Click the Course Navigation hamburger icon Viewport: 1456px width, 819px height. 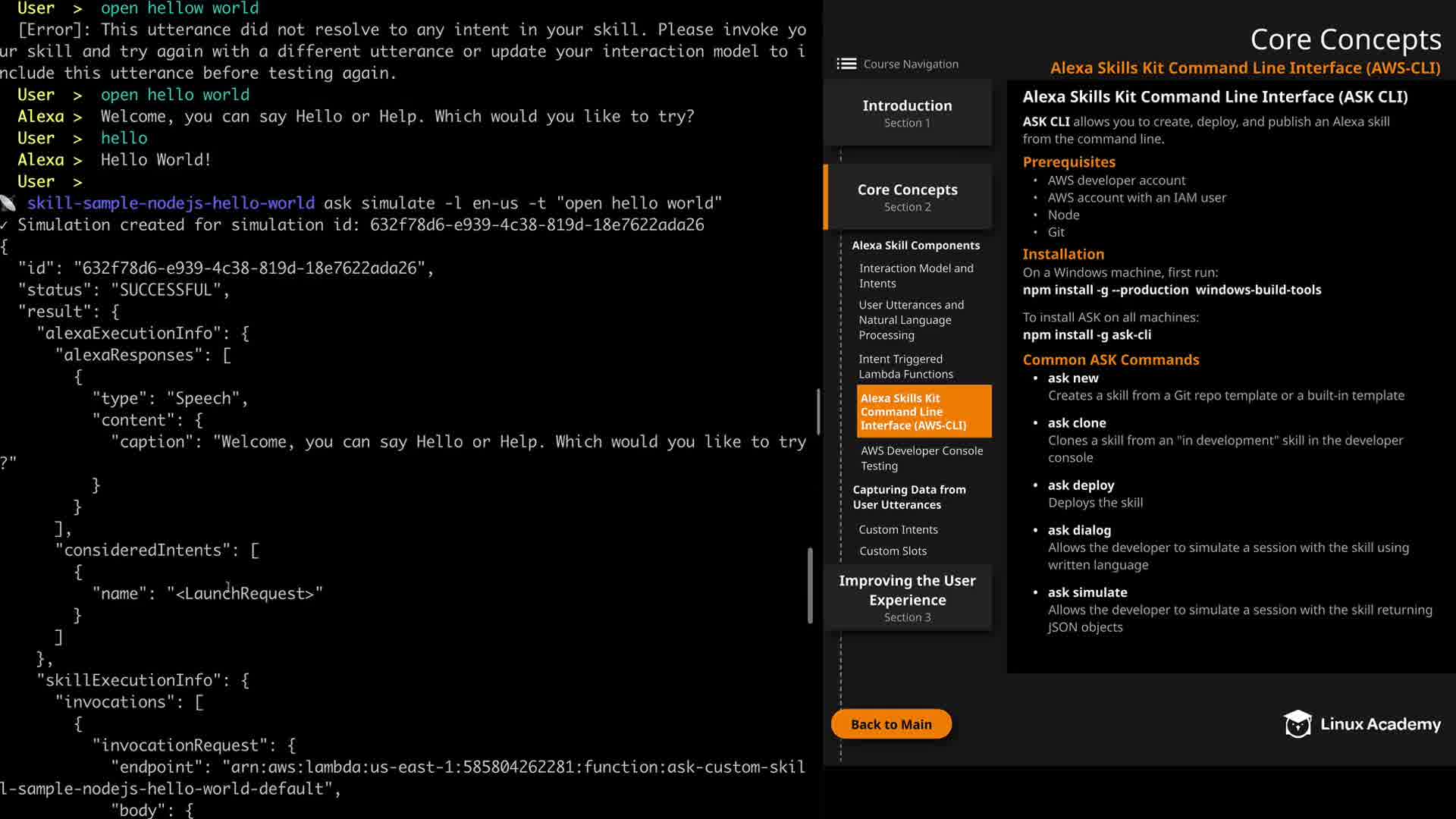point(846,64)
